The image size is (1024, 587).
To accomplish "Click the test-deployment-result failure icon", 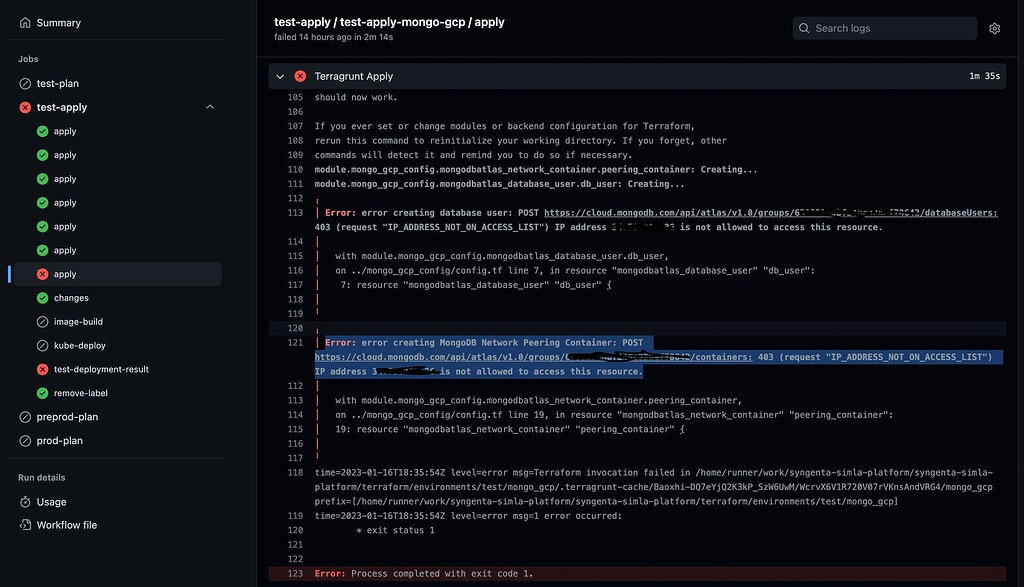I will 42,370.
